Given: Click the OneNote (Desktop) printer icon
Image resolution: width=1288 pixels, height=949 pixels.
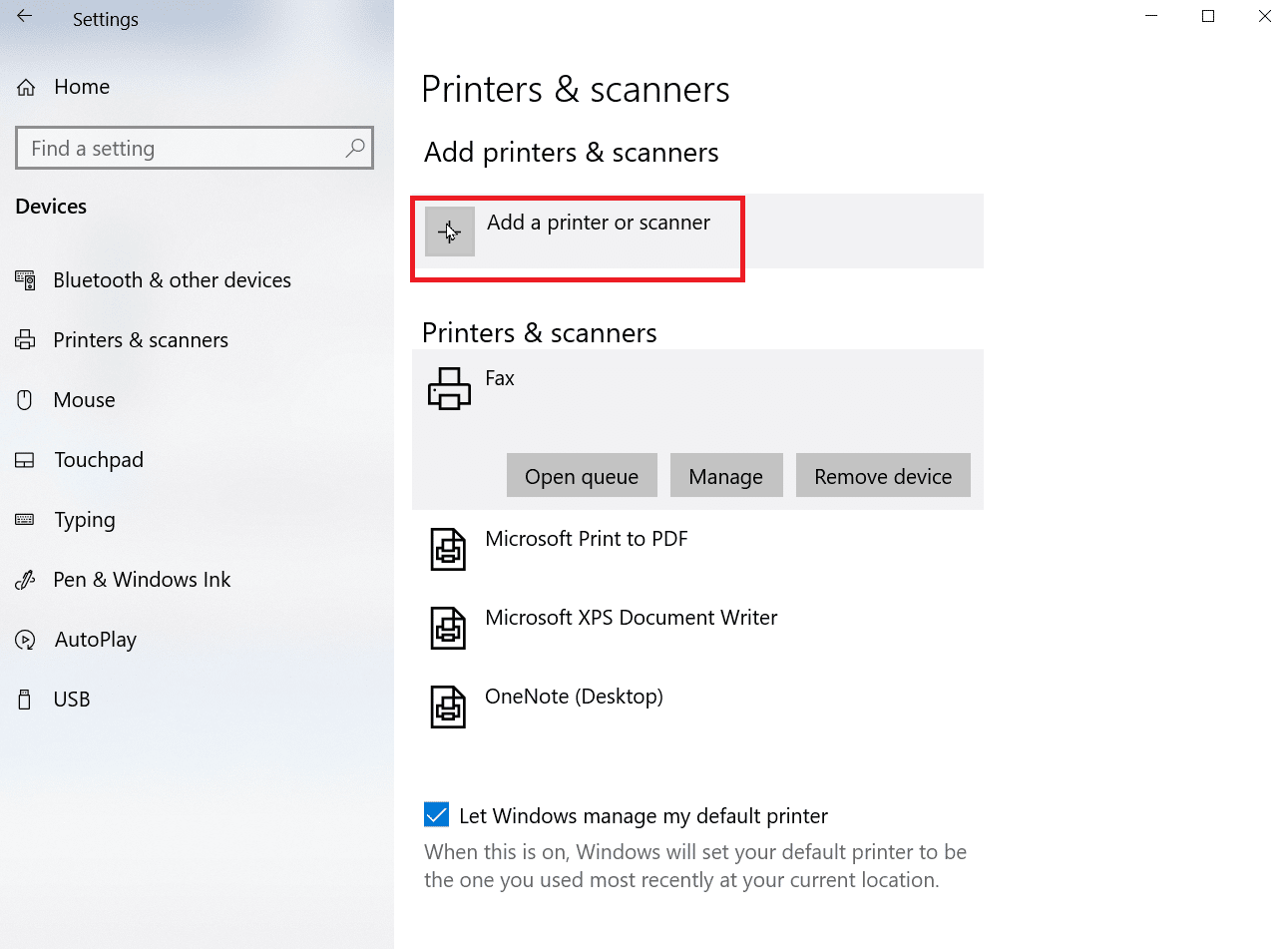Looking at the screenshot, I should point(448,707).
